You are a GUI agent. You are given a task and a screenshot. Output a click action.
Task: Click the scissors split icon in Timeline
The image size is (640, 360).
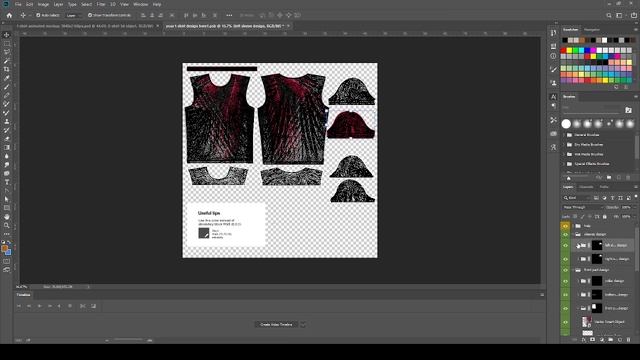click(83, 306)
